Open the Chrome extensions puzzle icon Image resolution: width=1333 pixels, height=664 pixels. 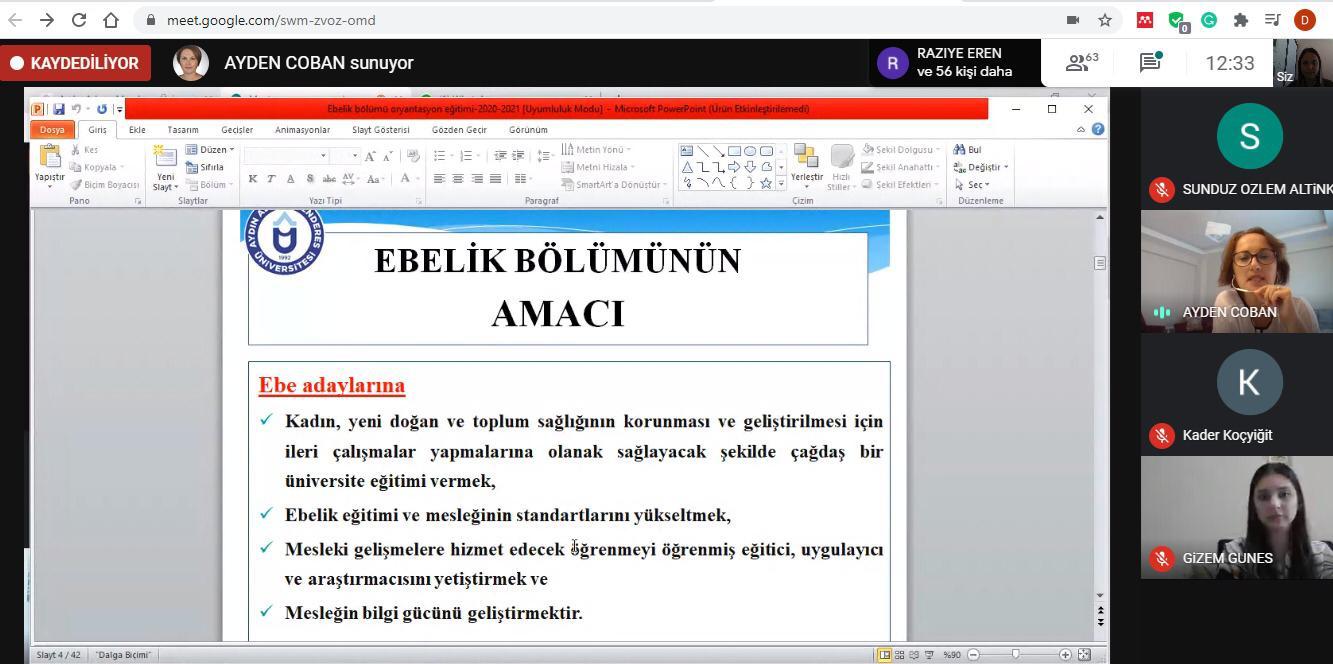pyautogui.click(x=1241, y=20)
